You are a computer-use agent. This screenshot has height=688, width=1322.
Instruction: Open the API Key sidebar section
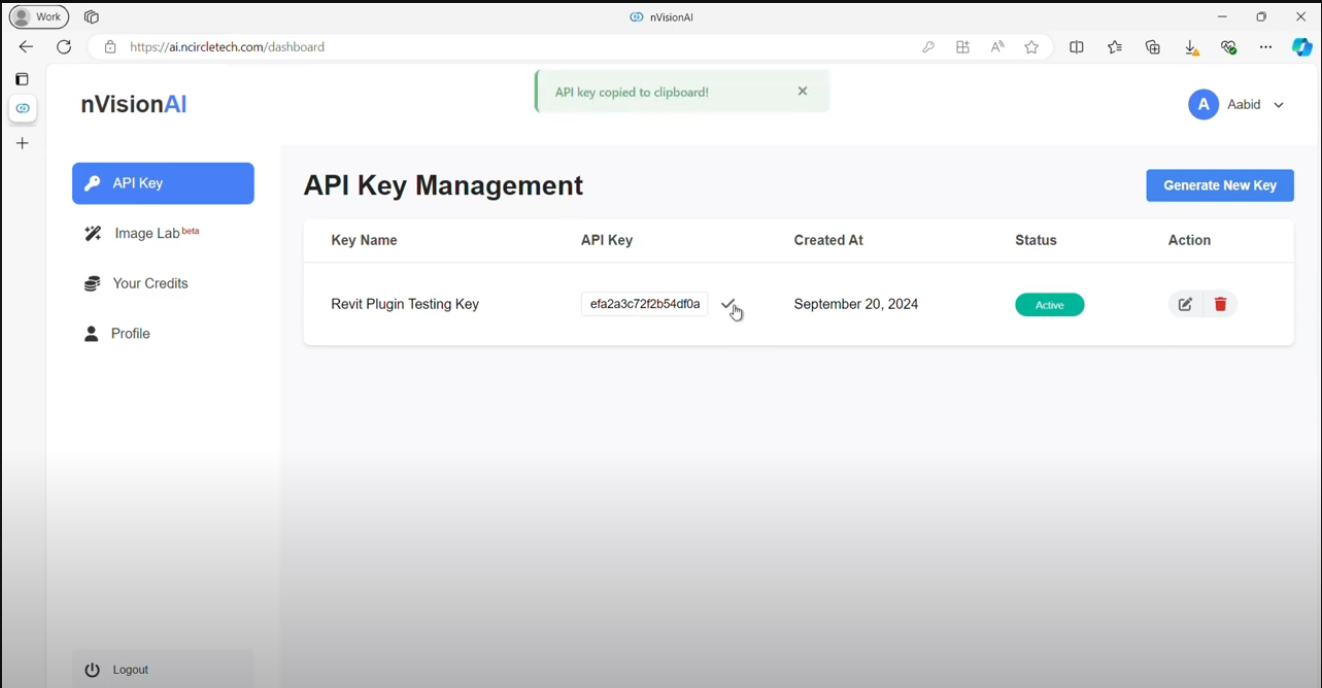(163, 183)
